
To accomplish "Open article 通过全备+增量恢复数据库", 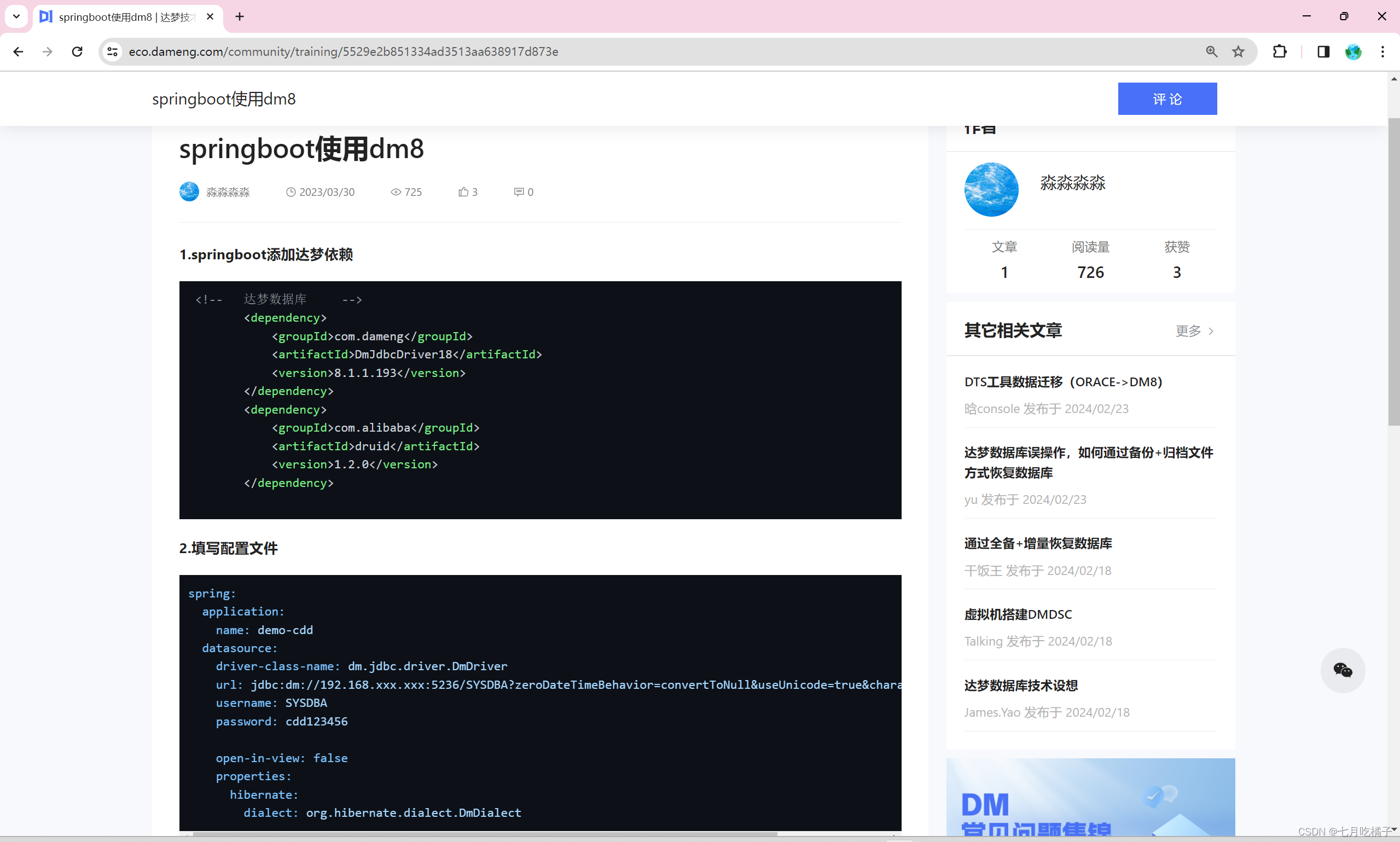I will click(1038, 544).
